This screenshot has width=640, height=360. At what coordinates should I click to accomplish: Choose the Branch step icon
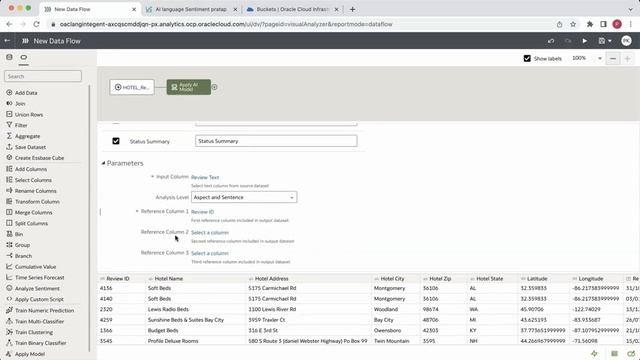tap(9, 256)
